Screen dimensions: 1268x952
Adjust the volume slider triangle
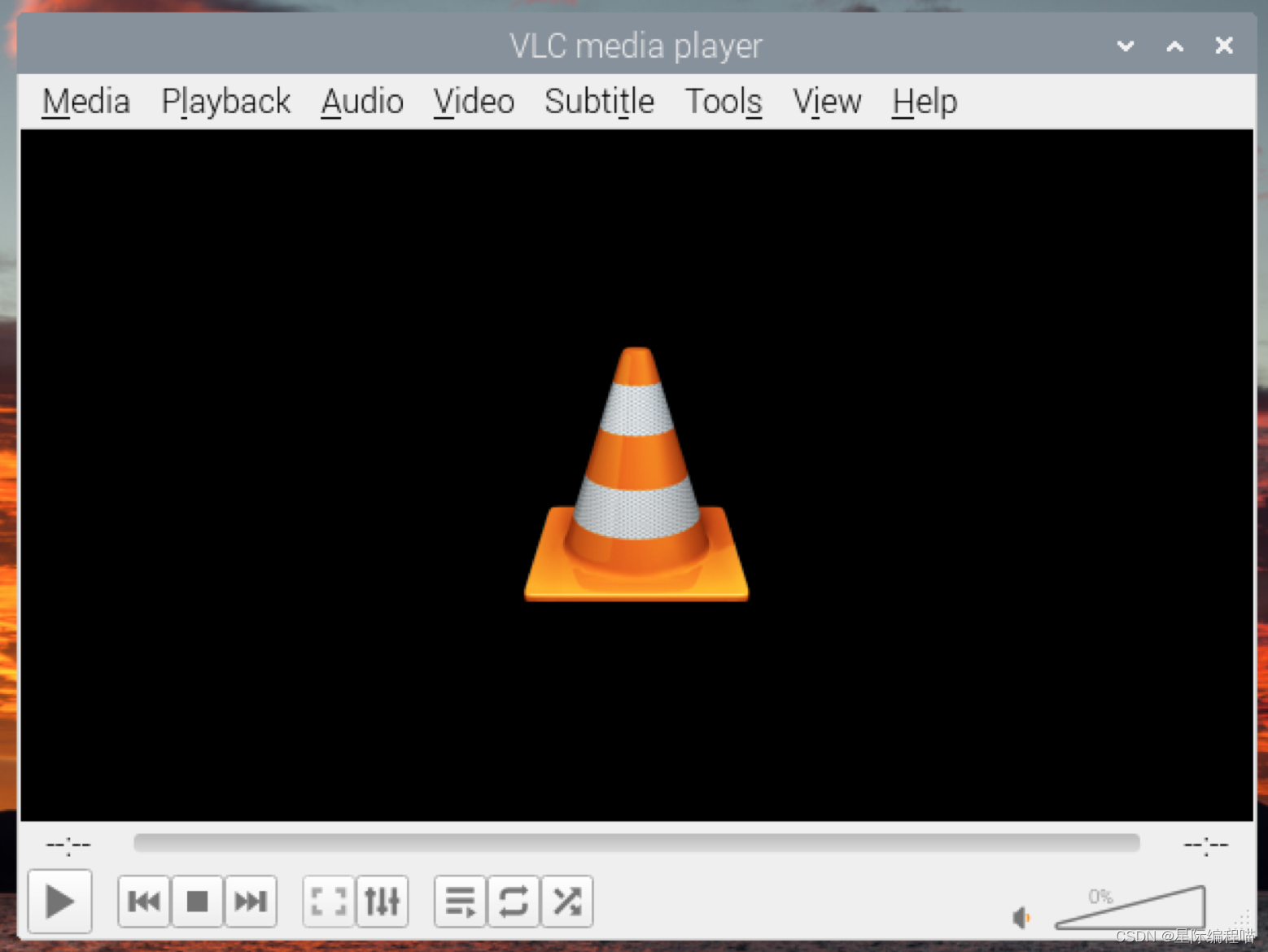[1130, 908]
